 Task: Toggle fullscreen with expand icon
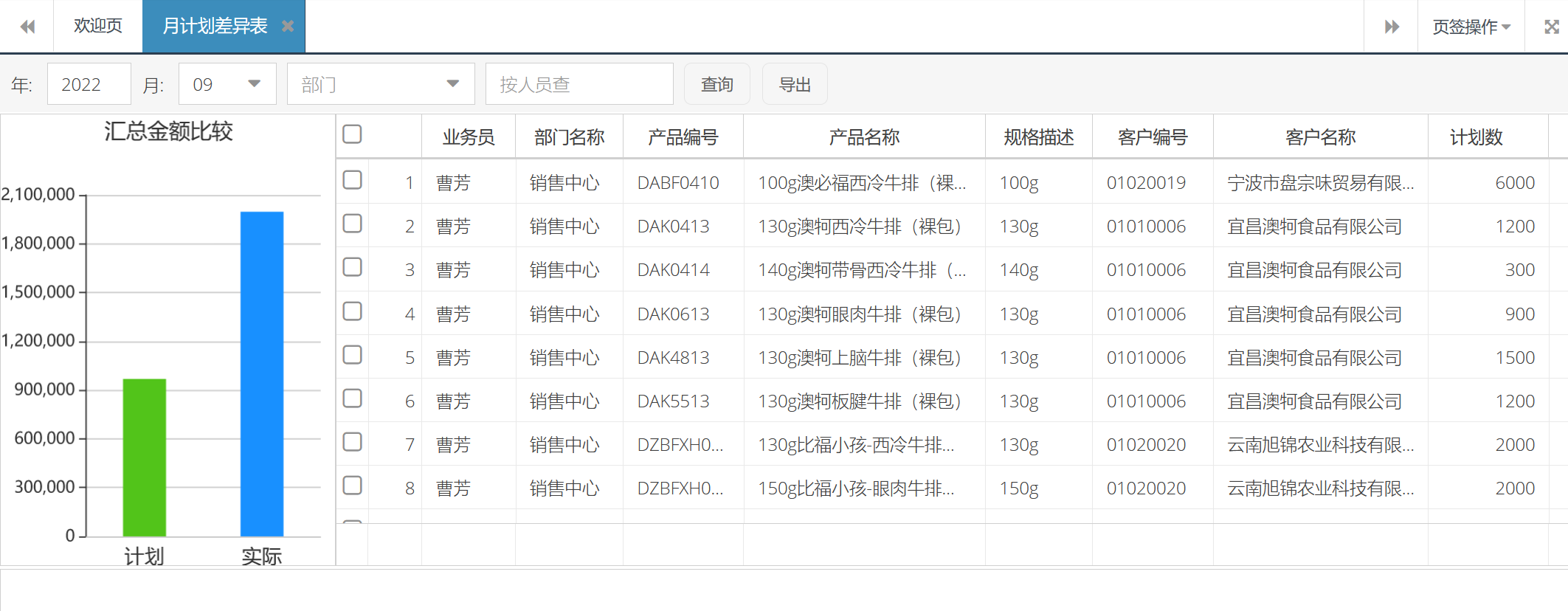(1551, 27)
